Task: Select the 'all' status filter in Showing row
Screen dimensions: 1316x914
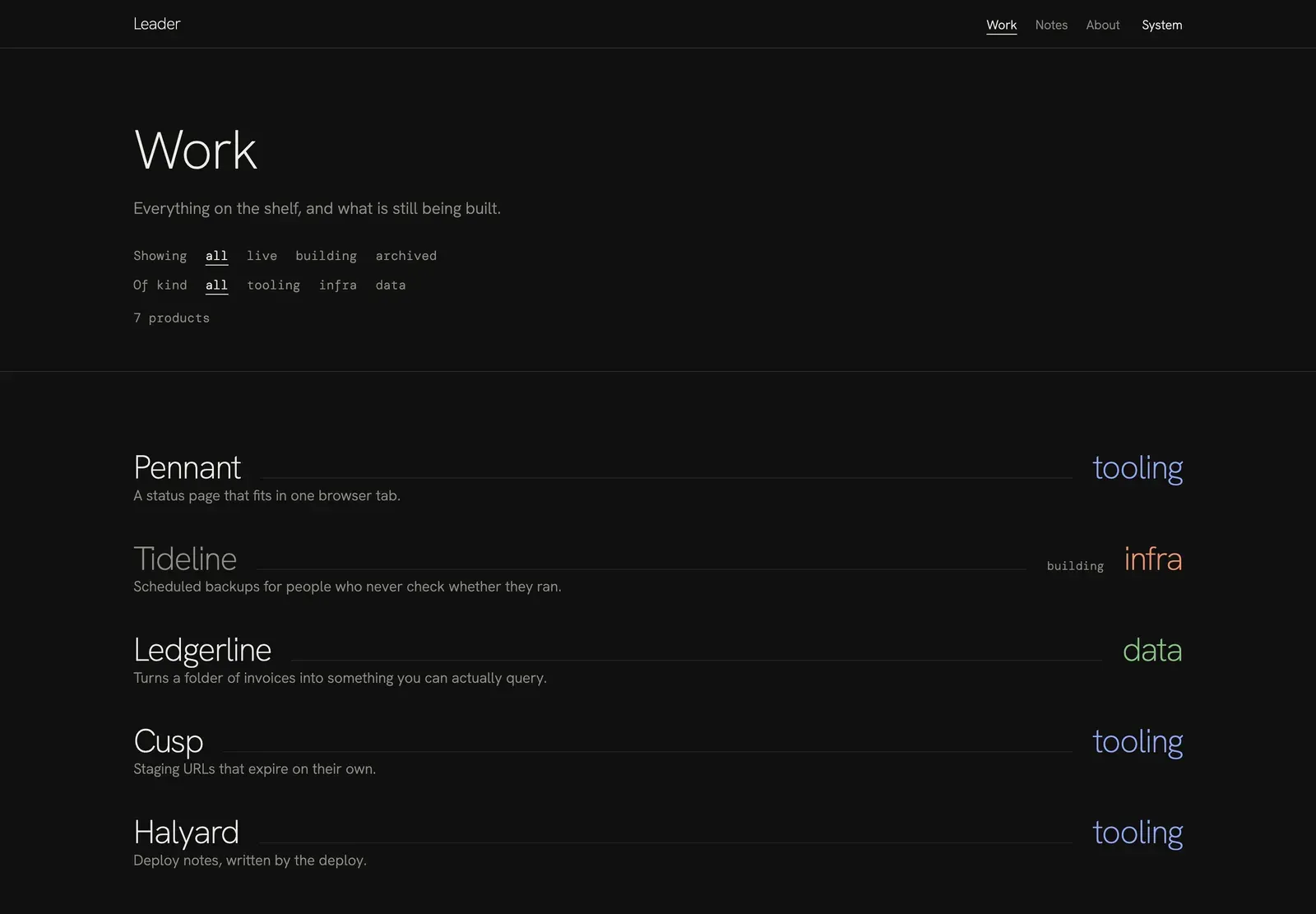Action: tap(216, 256)
